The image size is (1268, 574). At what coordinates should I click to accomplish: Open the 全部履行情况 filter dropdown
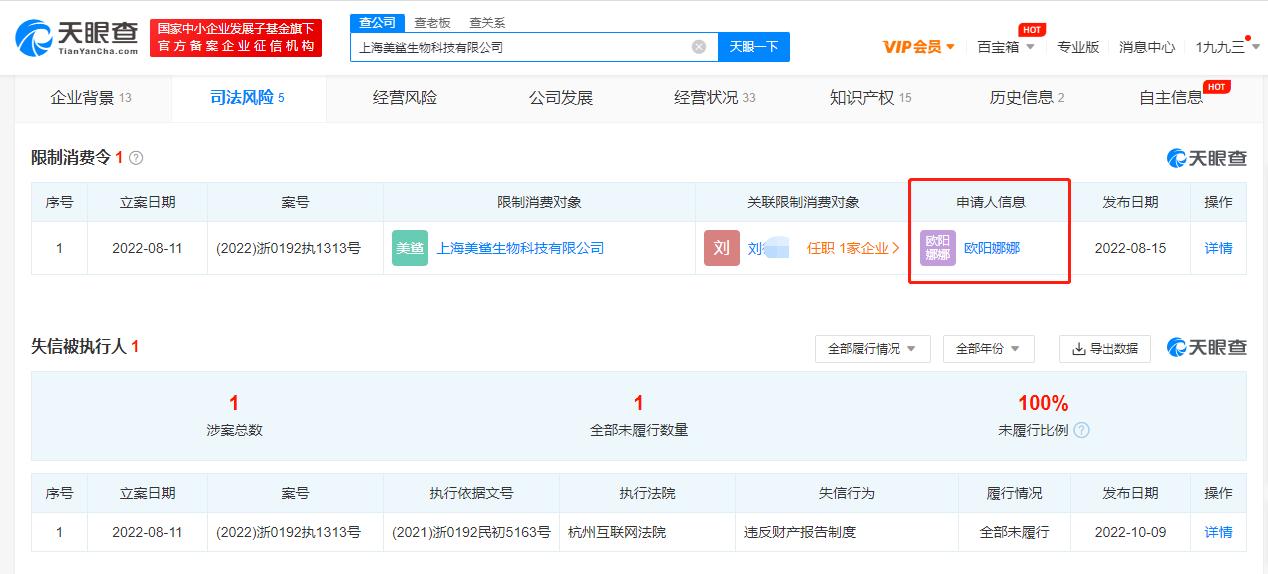[873, 349]
